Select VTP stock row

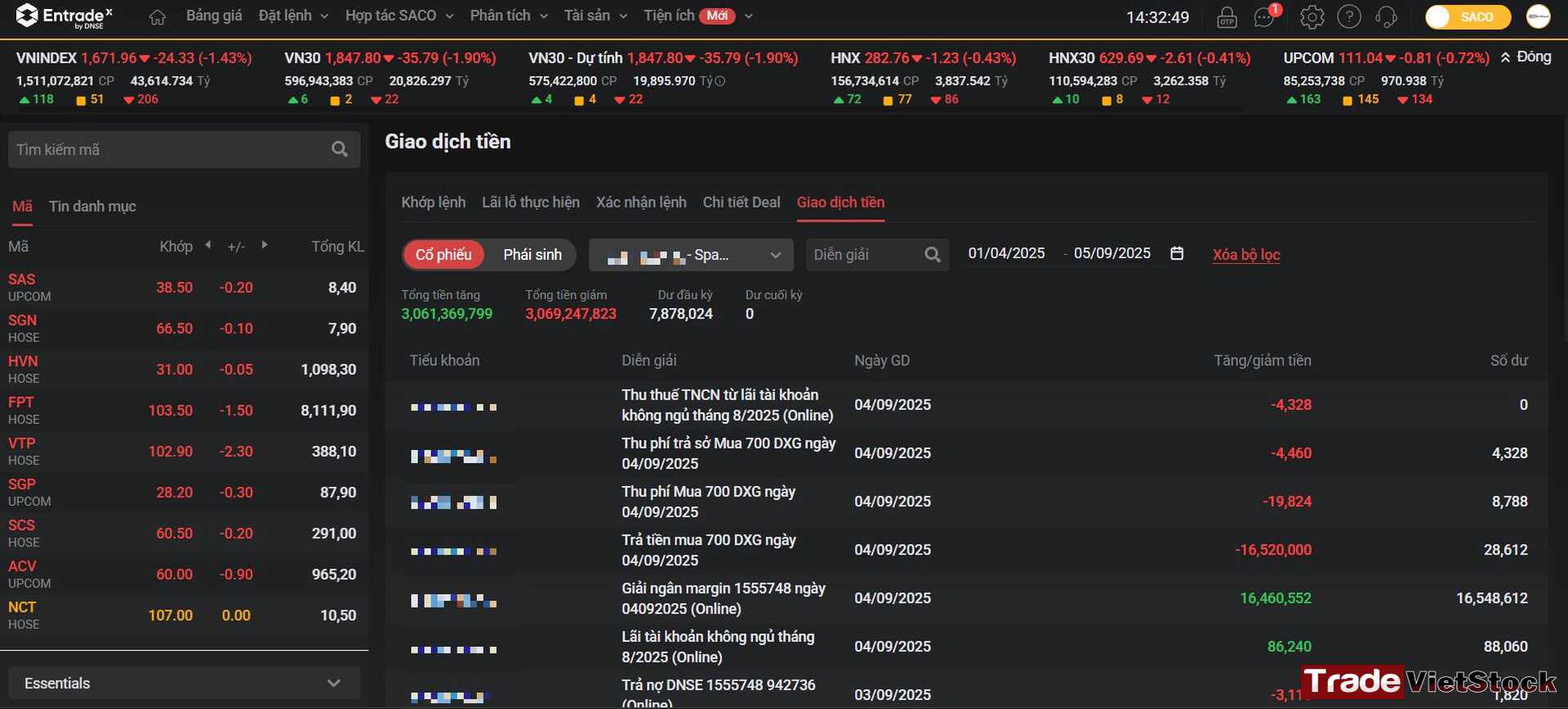(184, 451)
